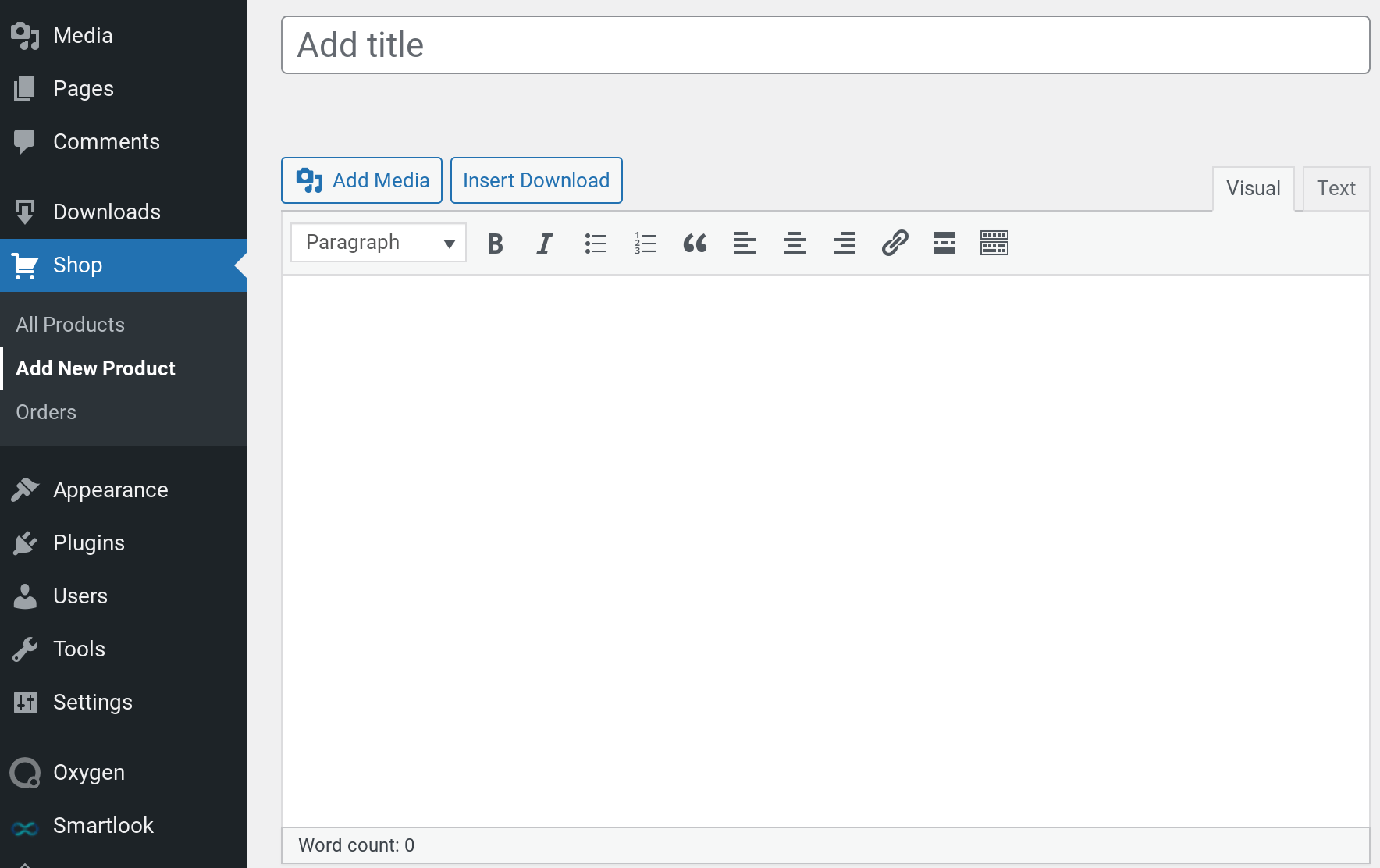1380x868 pixels.
Task: Switch to the Visual editor tab
Action: click(1253, 189)
